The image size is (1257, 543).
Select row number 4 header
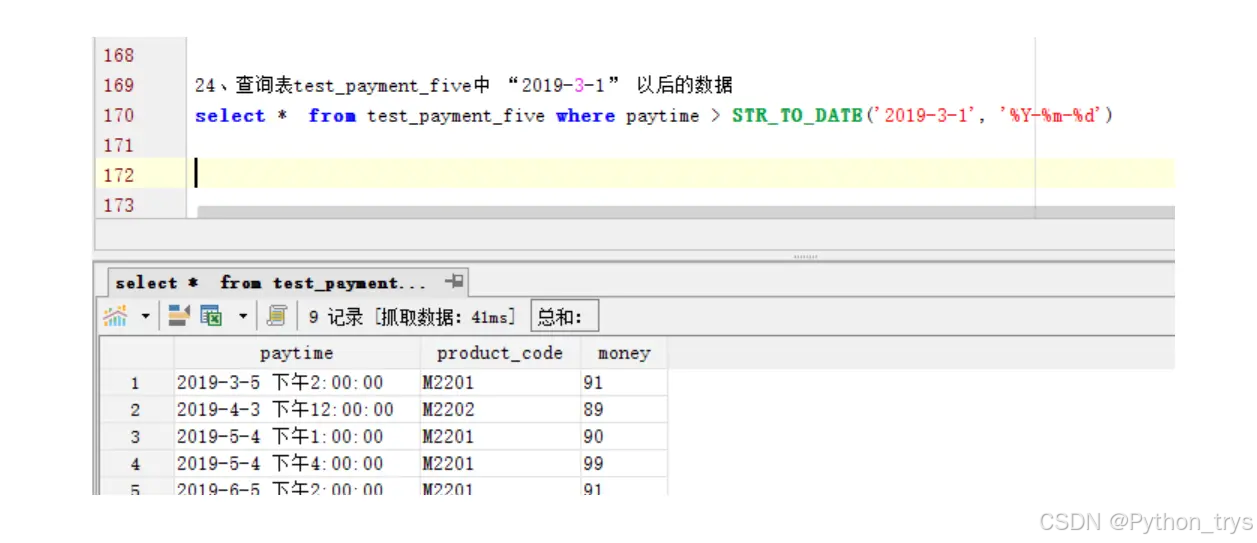pyautogui.click(x=136, y=464)
